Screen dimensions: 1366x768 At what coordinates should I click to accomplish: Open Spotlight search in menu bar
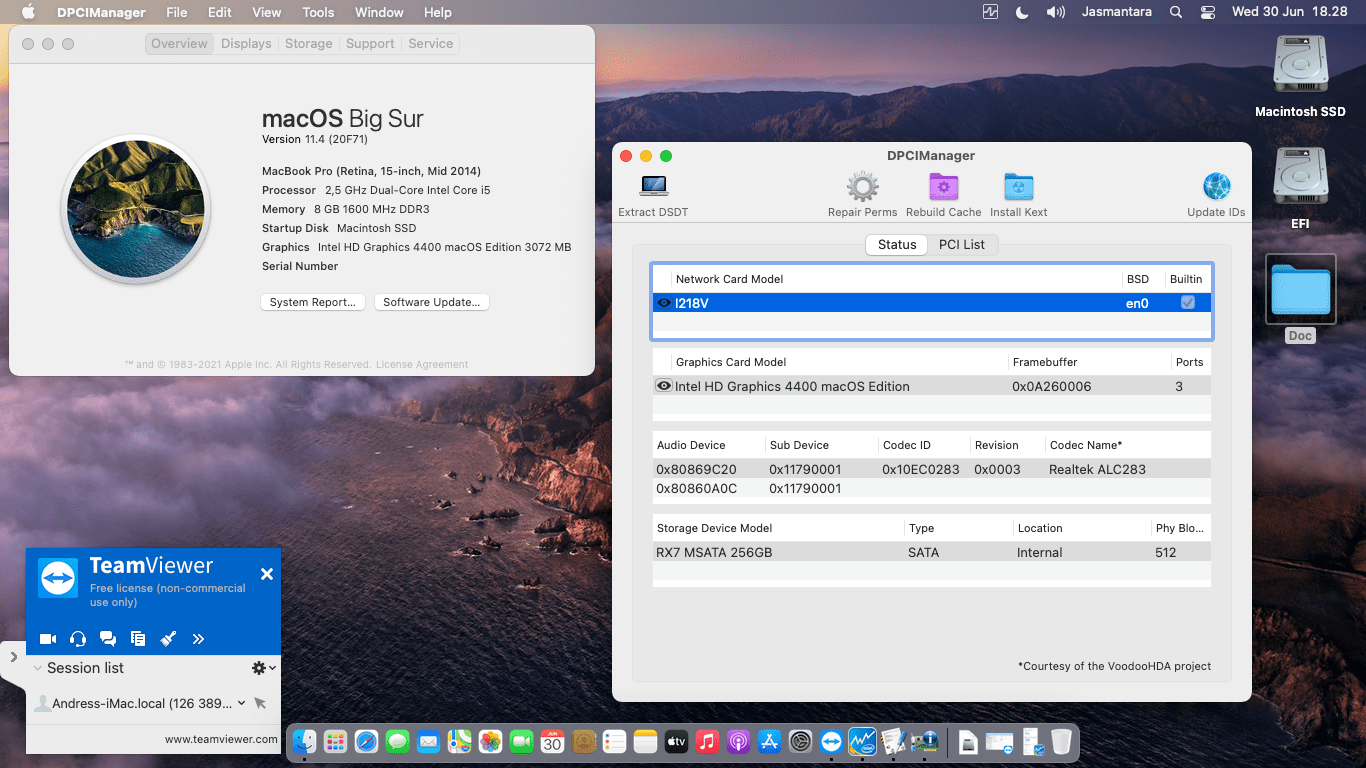pyautogui.click(x=1176, y=12)
